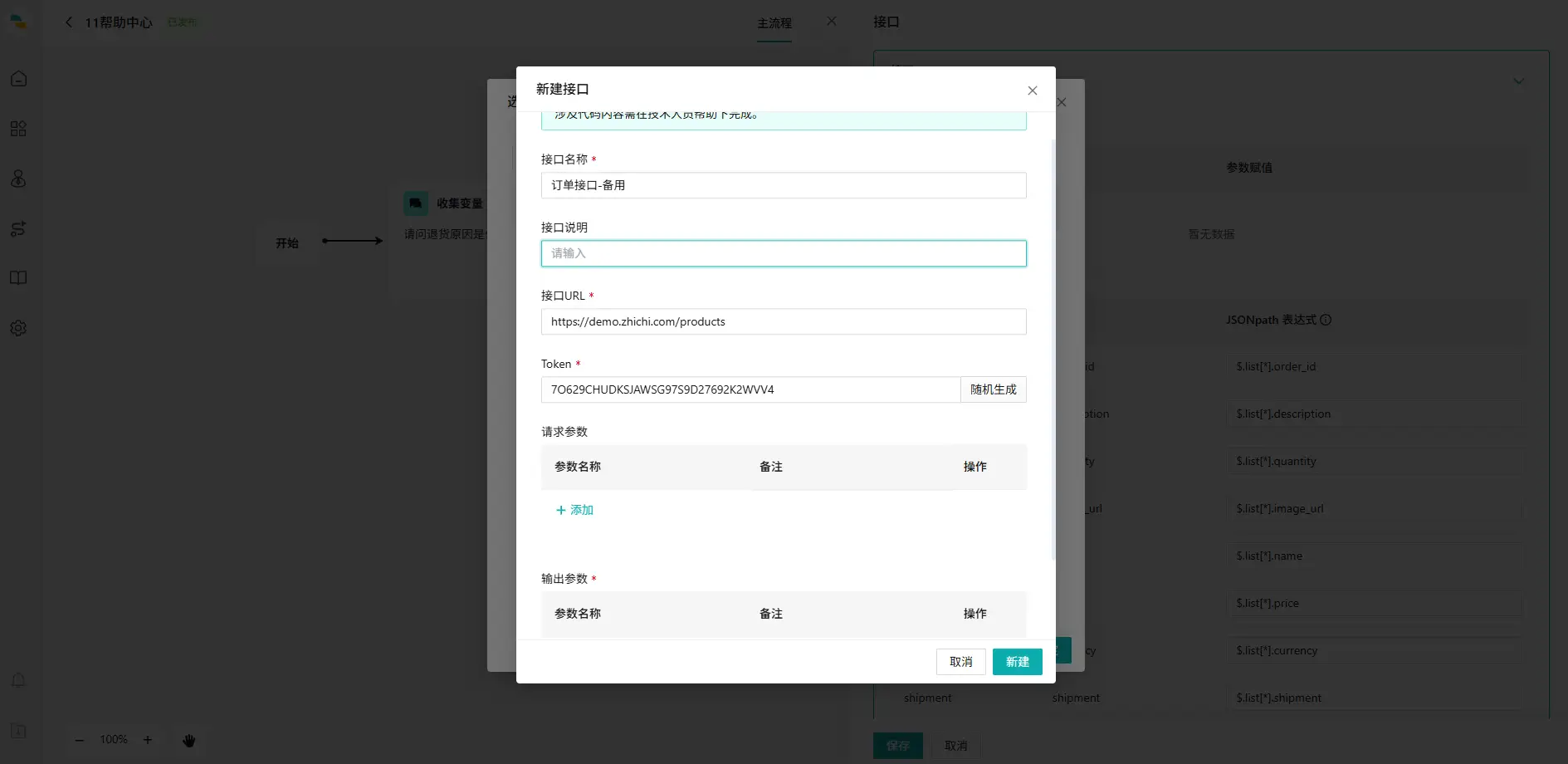
Task: Zoom out the canvas with the minus icon
Action: pyautogui.click(x=80, y=740)
